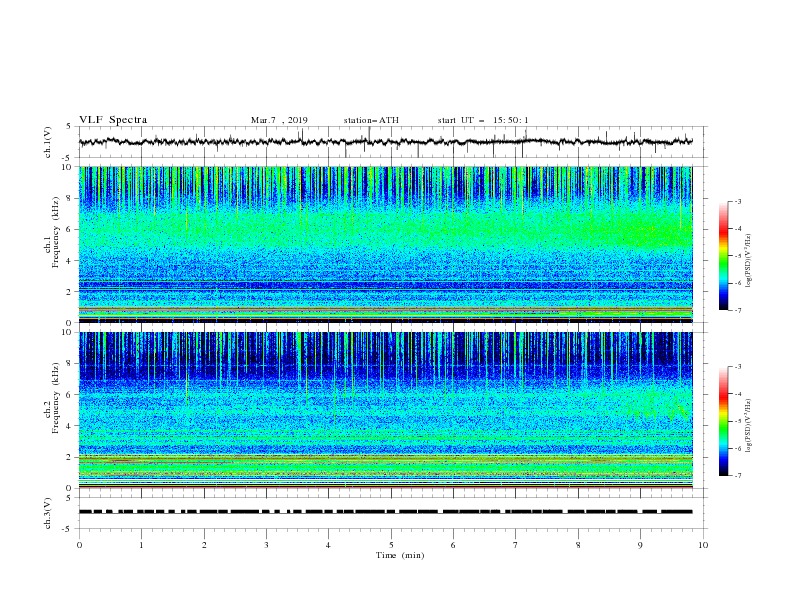
Task: Click the "6" kHz tick on ch.1 axis
Action: (x=70, y=229)
